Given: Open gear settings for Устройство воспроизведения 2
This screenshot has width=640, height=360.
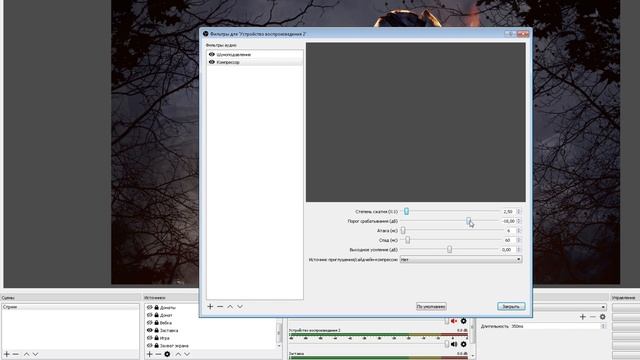Looking at the screenshot, I should (463, 344).
